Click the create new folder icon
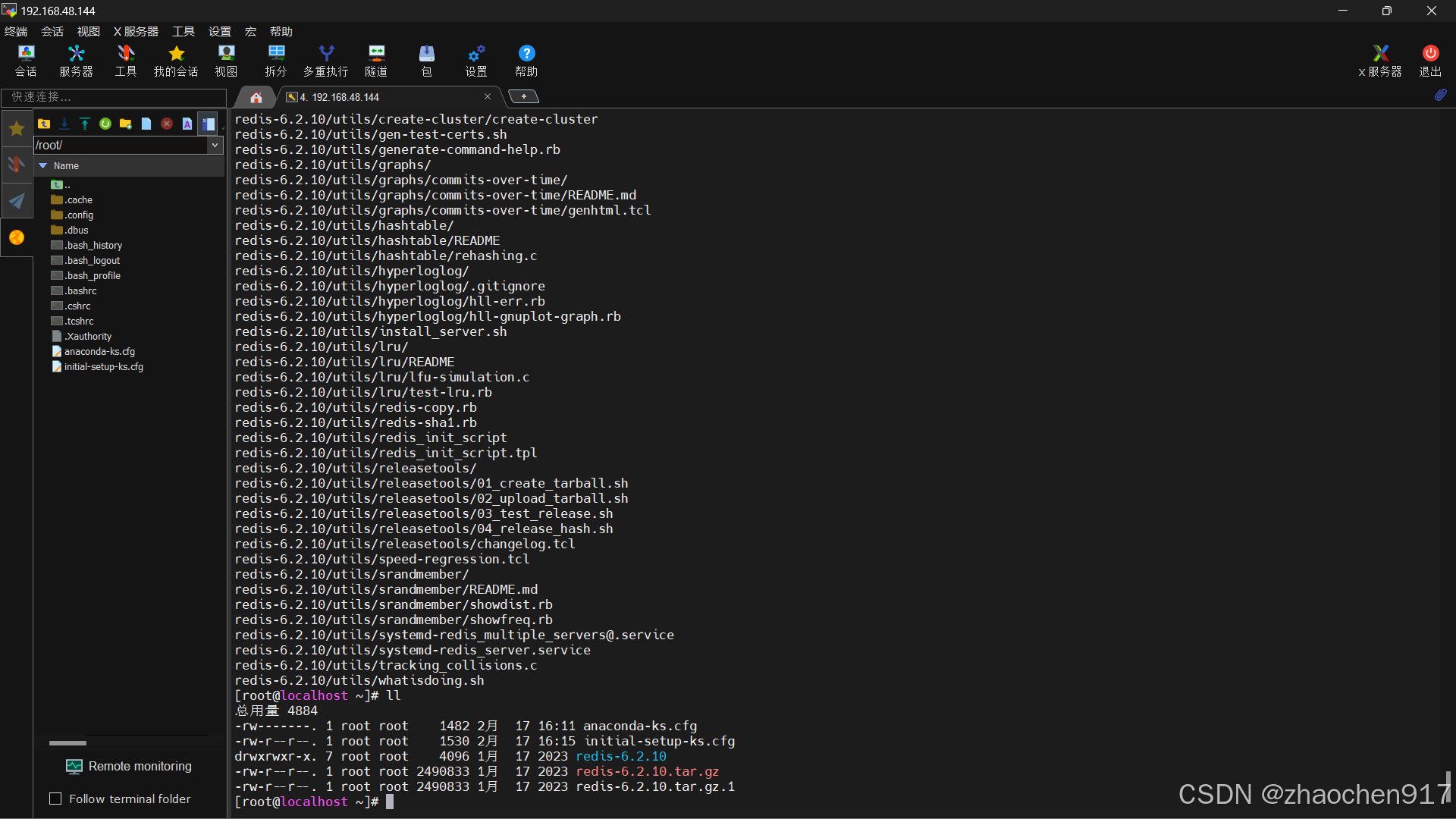This screenshot has height=819, width=1456. pyautogui.click(x=126, y=124)
